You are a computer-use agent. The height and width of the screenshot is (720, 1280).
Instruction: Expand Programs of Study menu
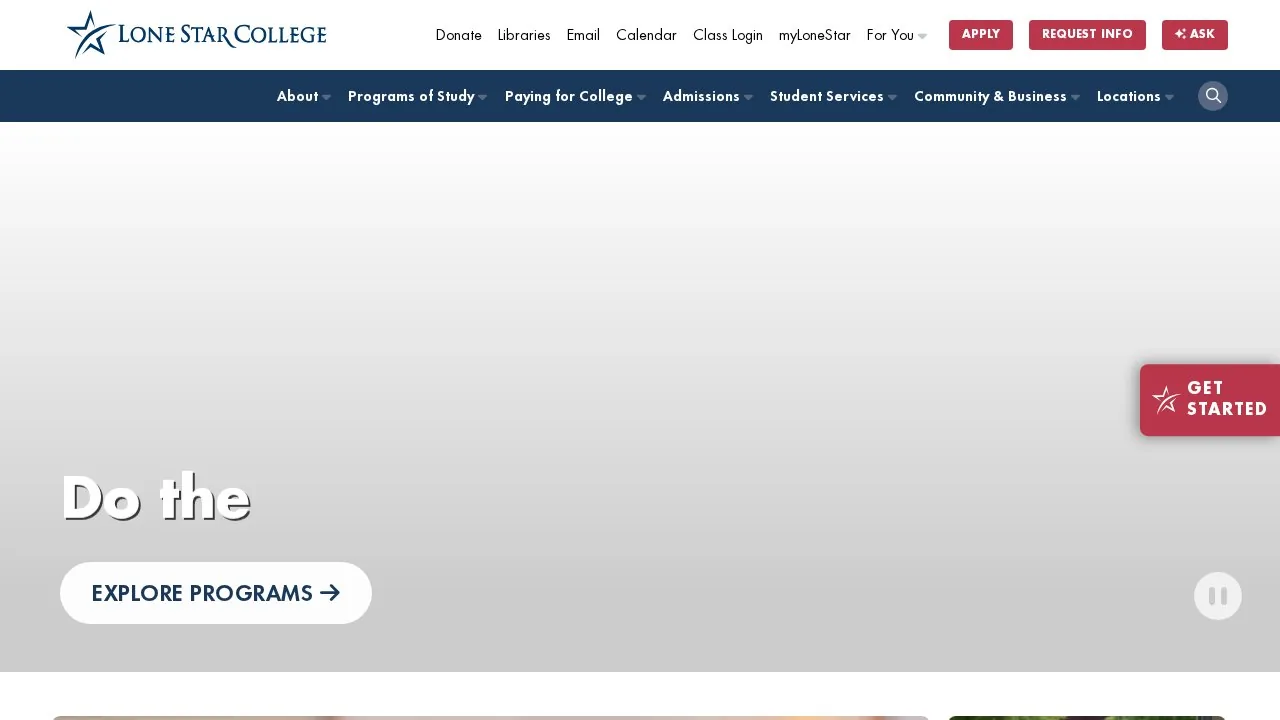point(418,96)
